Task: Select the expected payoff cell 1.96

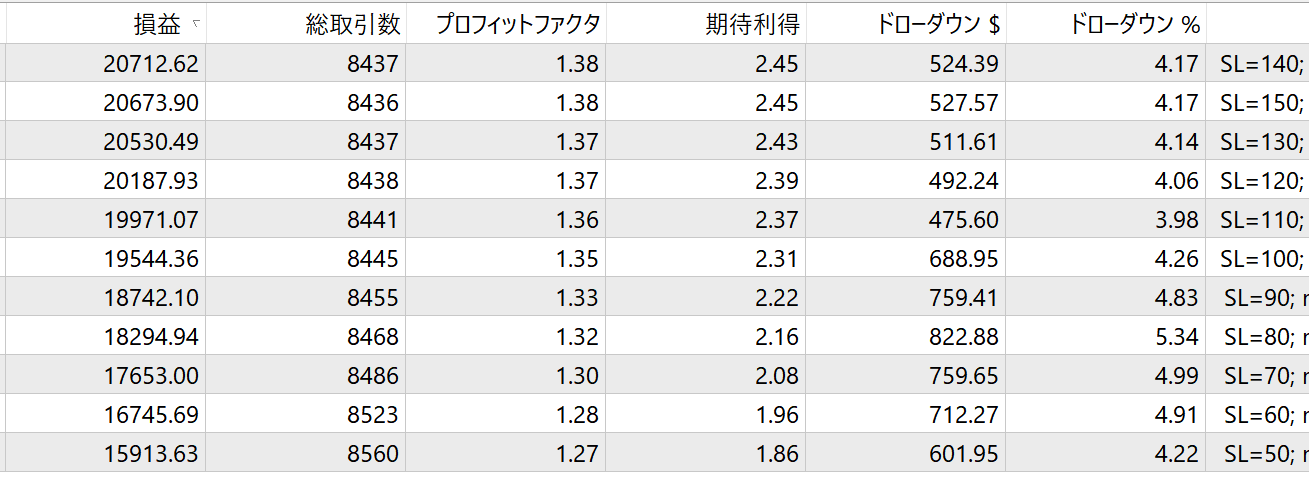Action: click(x=776, y=415)
